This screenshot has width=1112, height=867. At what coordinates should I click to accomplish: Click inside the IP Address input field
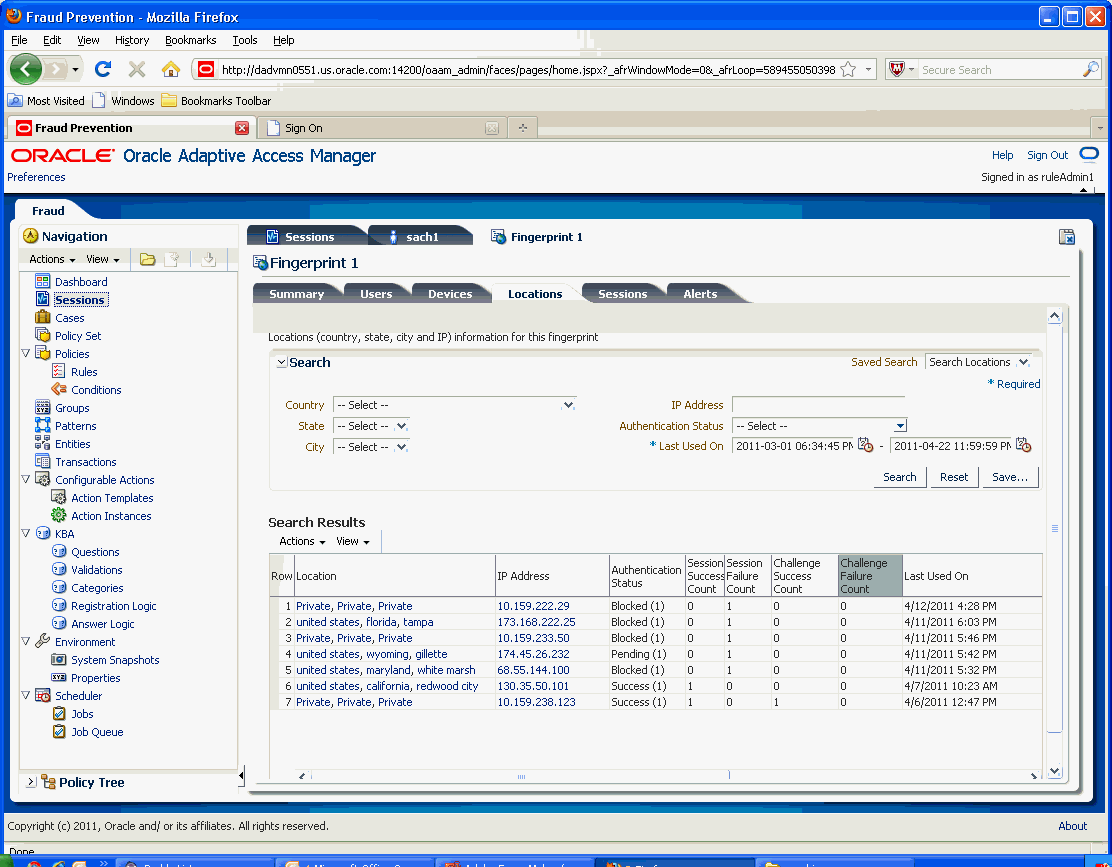[x=815, y=404]
